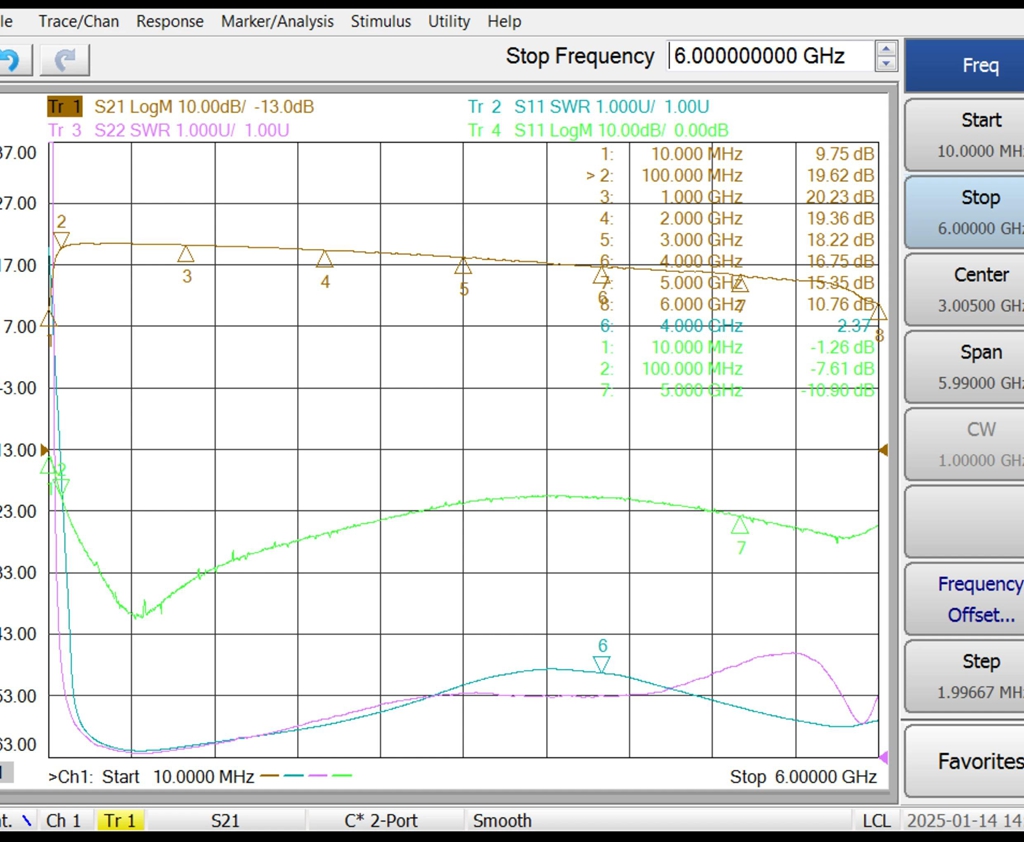Image resolution: width=1024 pixels, height=842 pixels.
Task: Open the Trace/Chan menu
Action: point(78,21)
